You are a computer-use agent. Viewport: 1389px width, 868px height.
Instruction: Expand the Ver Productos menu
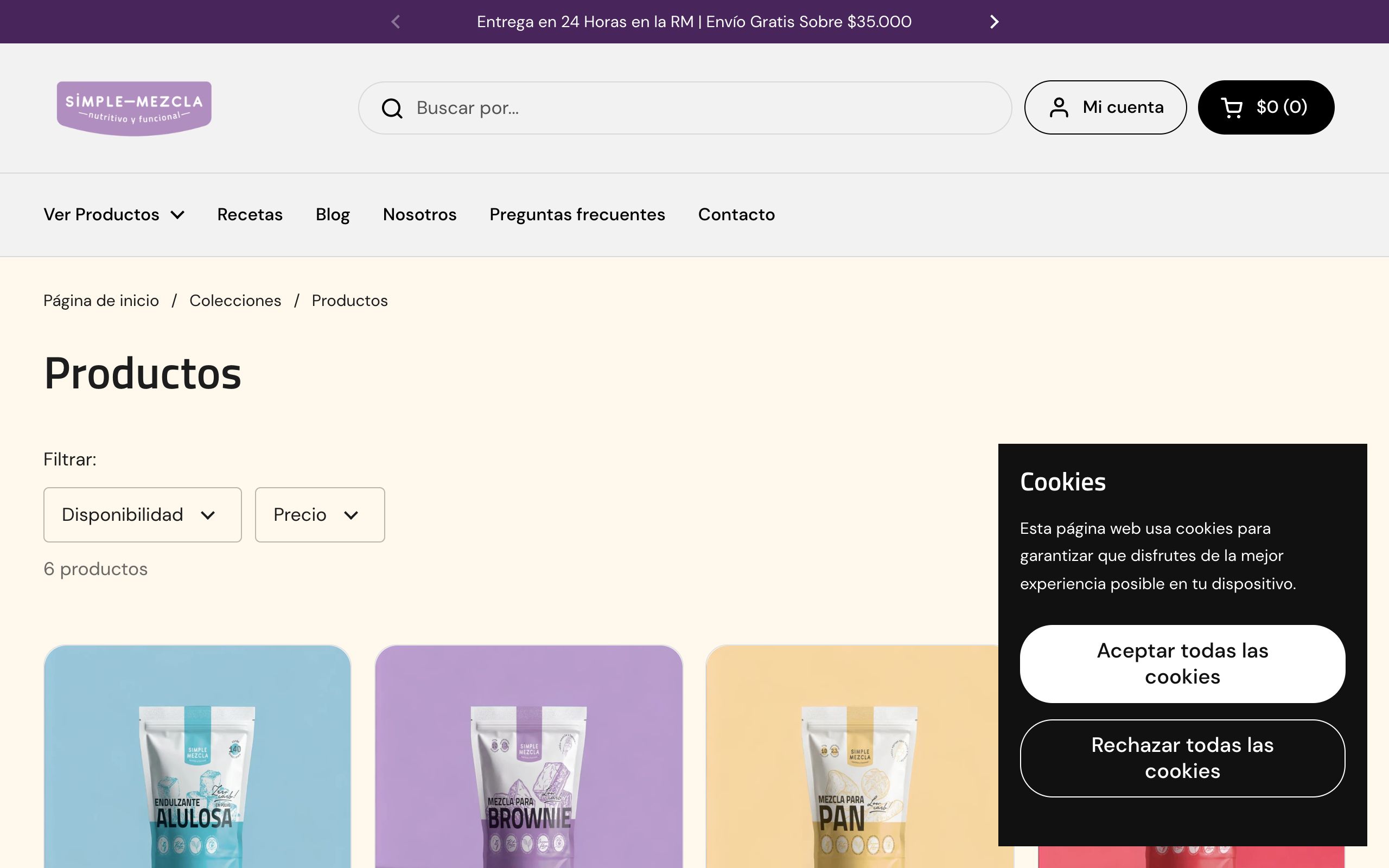[113, 215]
